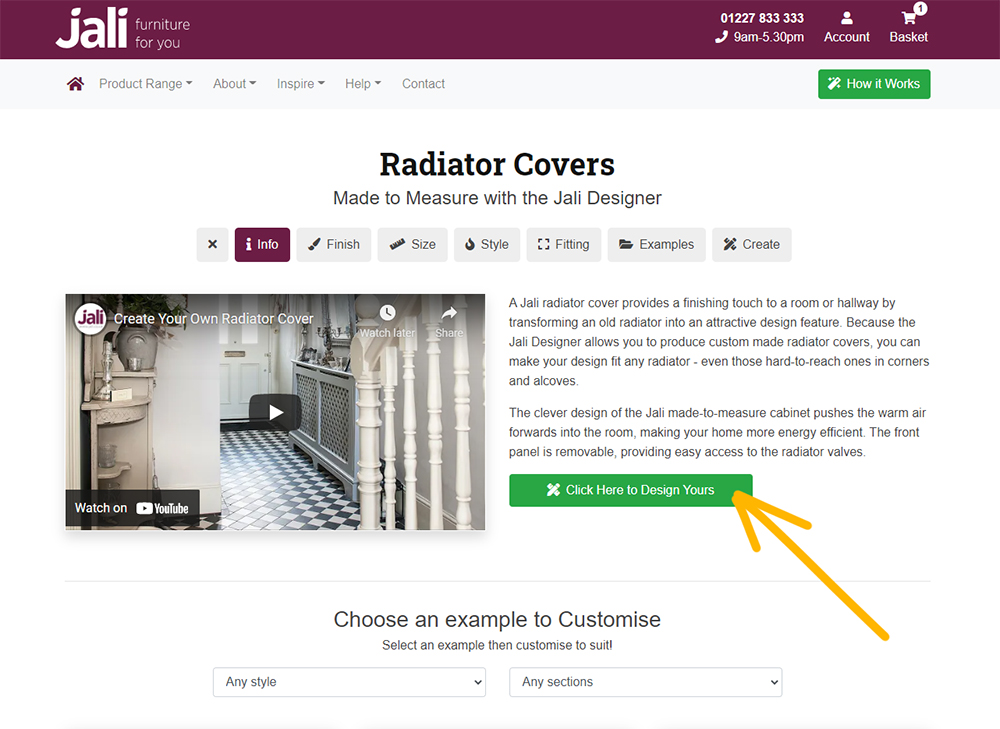
Task: Go to the home icon in navigation
Action: [75, 84]
